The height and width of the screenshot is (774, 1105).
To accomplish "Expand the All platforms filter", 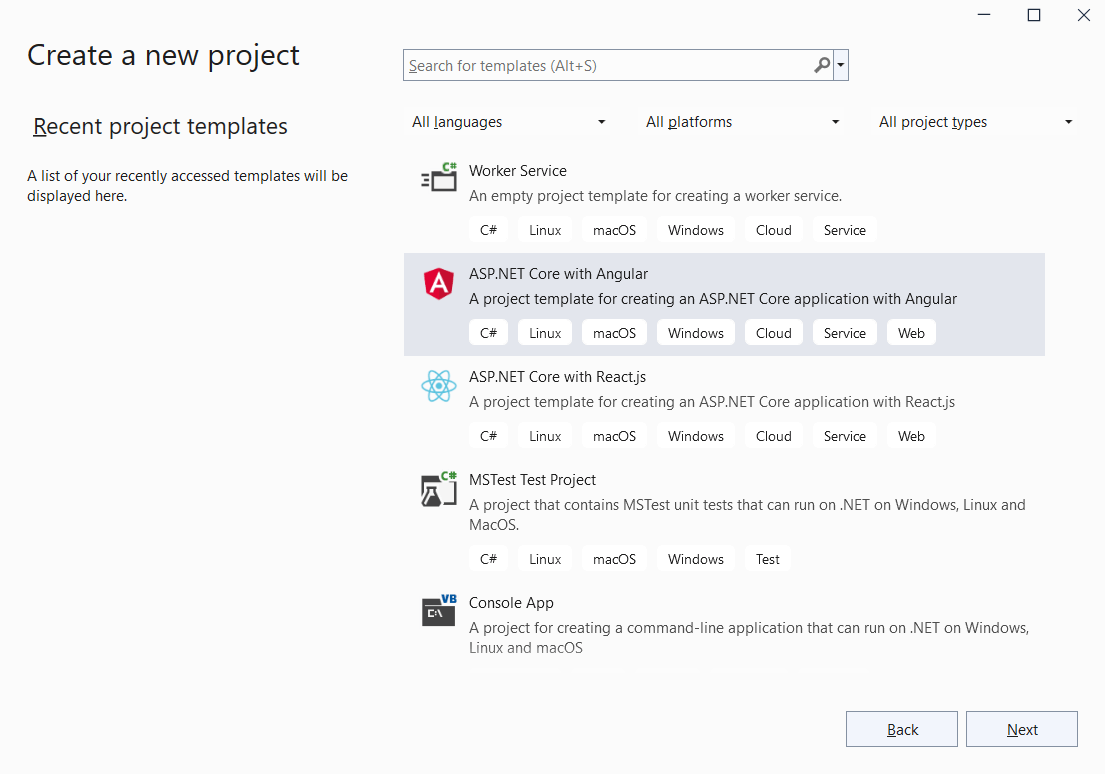I will tap(743, 122).
